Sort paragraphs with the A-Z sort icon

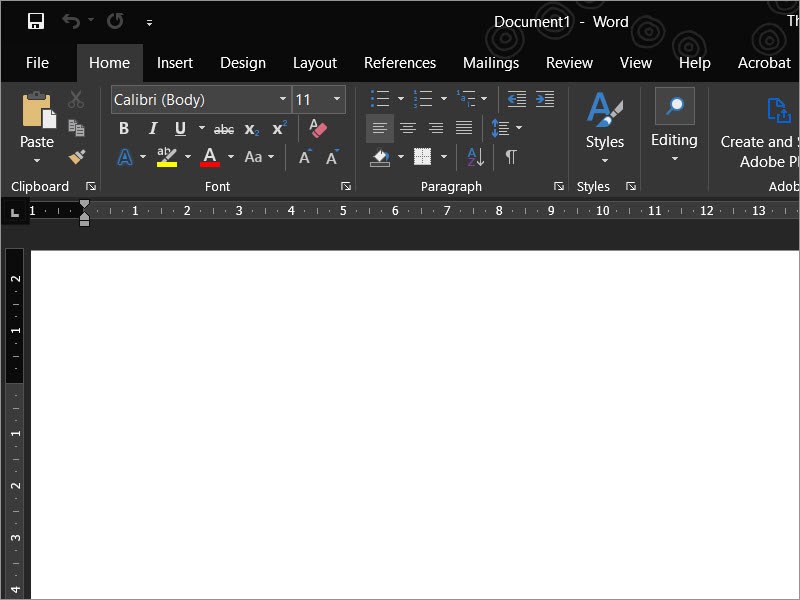click(x=476, y=157)
